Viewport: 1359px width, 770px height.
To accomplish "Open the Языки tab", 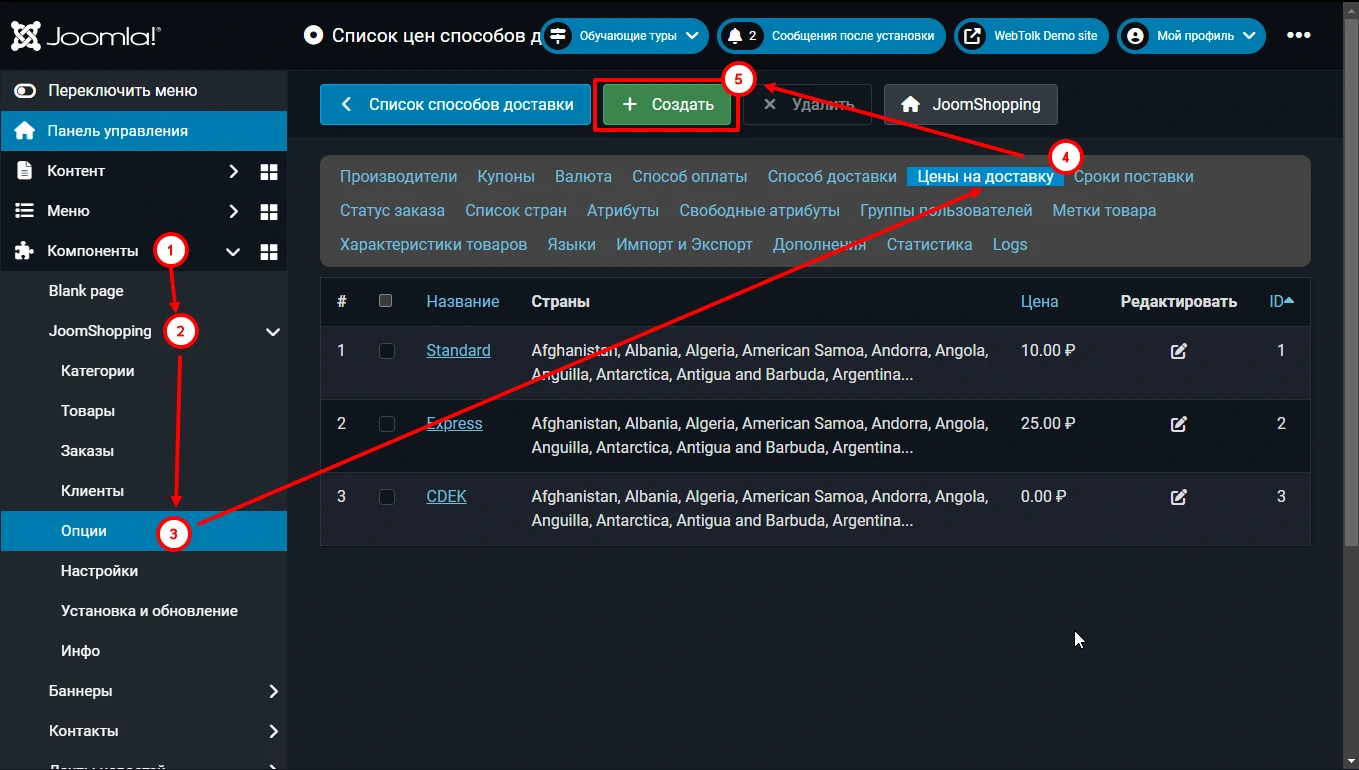I will (x=571, y=245).
